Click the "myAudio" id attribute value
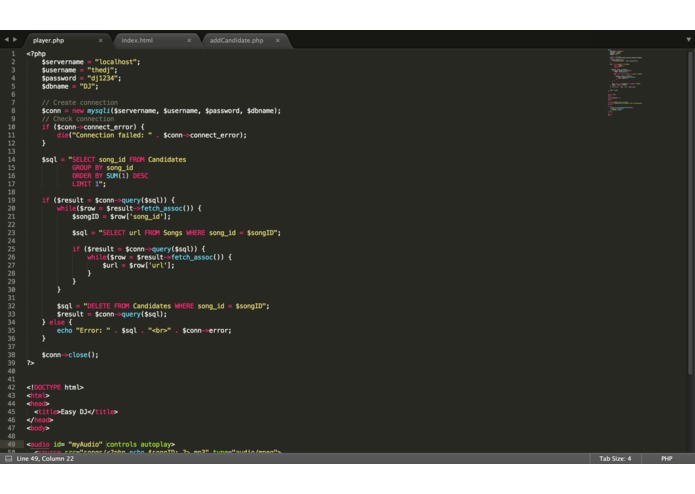695x494 pixels. pyautogui.click(x=85, y=444)
